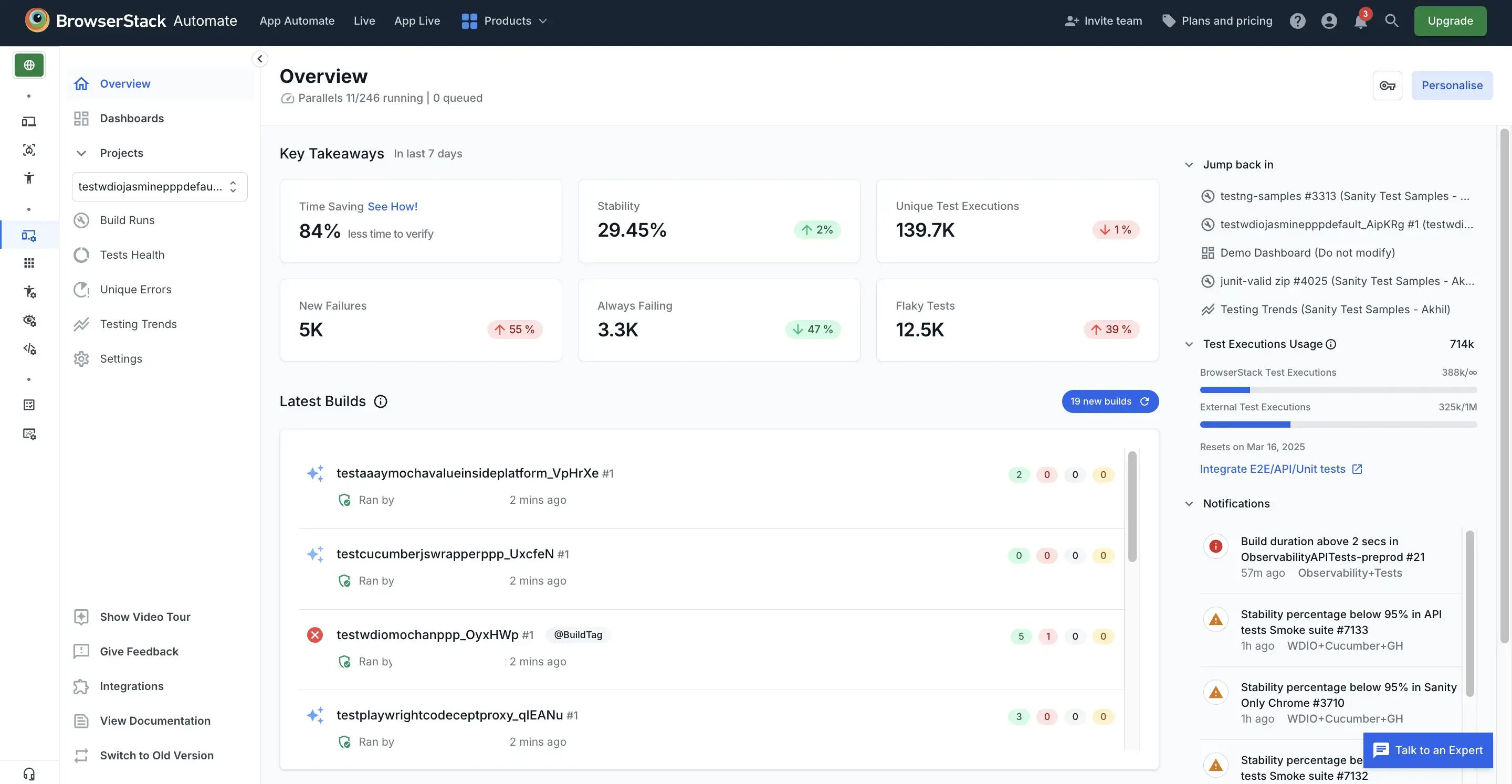Viewport: 1512px width, 784px height.
Task: Open Integrate E2E/API/Unit tests link
Action: pos(1274,468)
